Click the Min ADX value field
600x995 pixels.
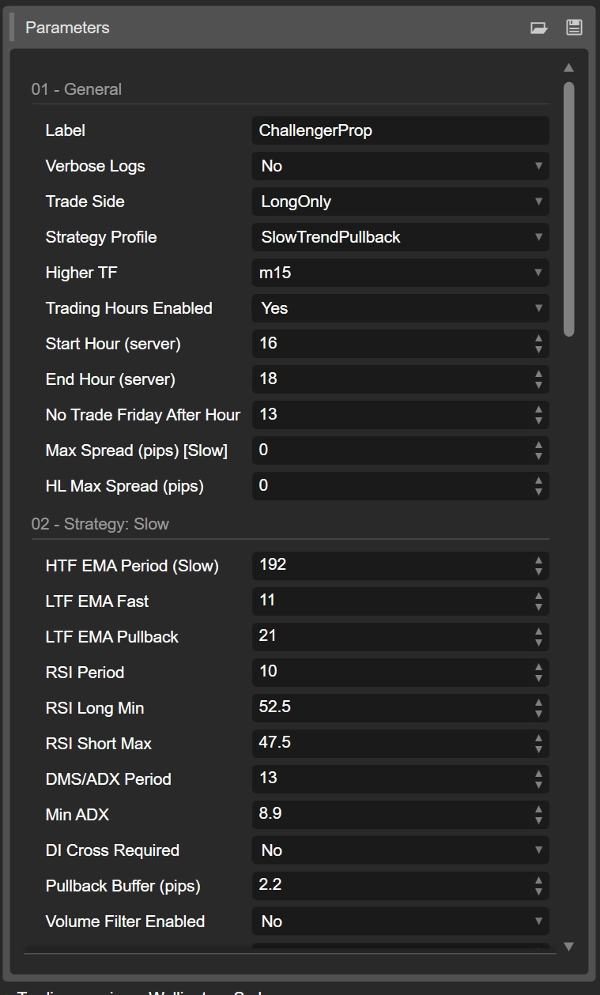[390, 814]
